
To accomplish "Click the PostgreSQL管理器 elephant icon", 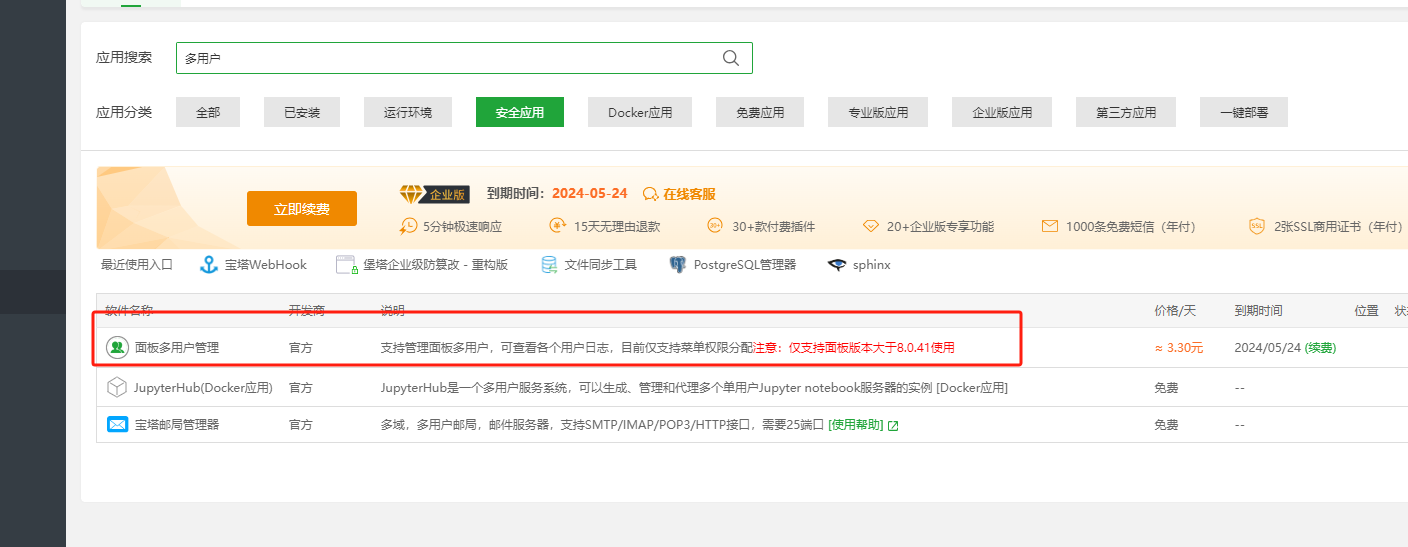I will point(678,265).
